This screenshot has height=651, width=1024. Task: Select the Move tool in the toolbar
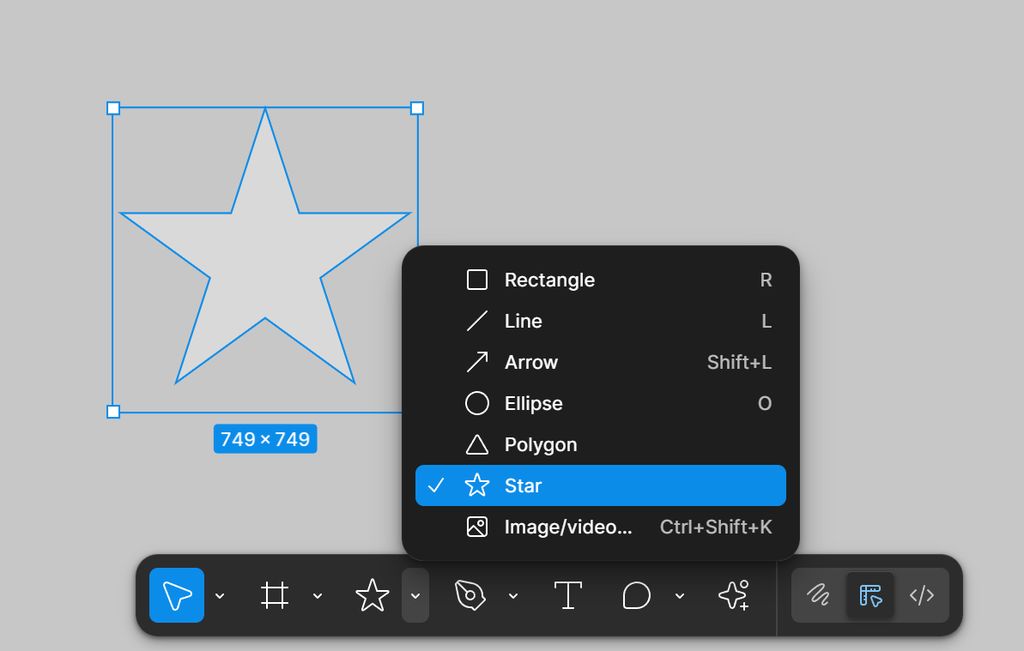(x=177, y=595)
